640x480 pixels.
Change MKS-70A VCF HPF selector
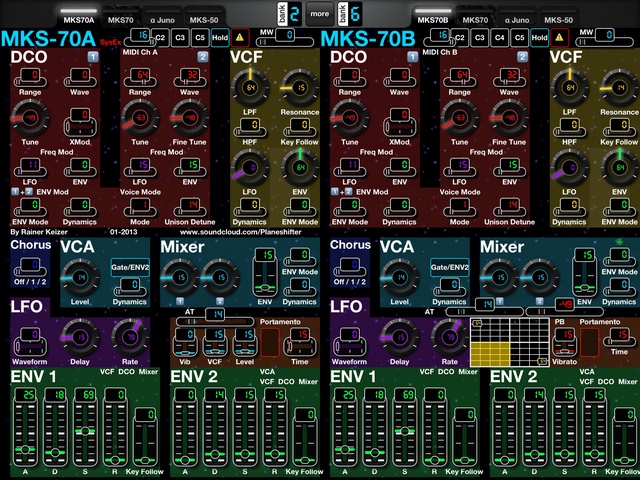click(x=250, y=127)
